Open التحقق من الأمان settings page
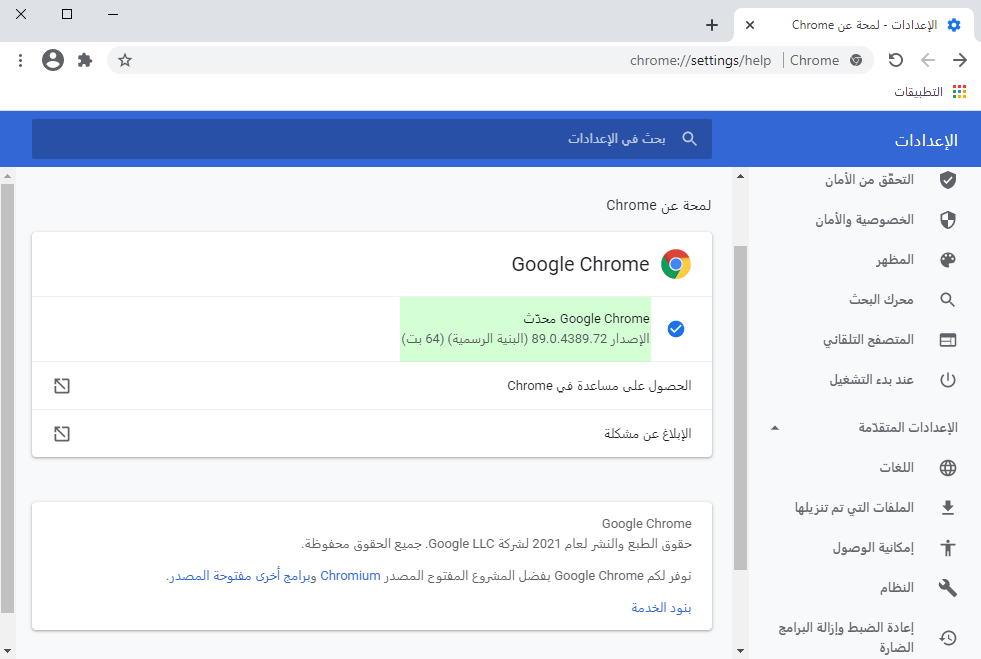 [x=870, y=180]
